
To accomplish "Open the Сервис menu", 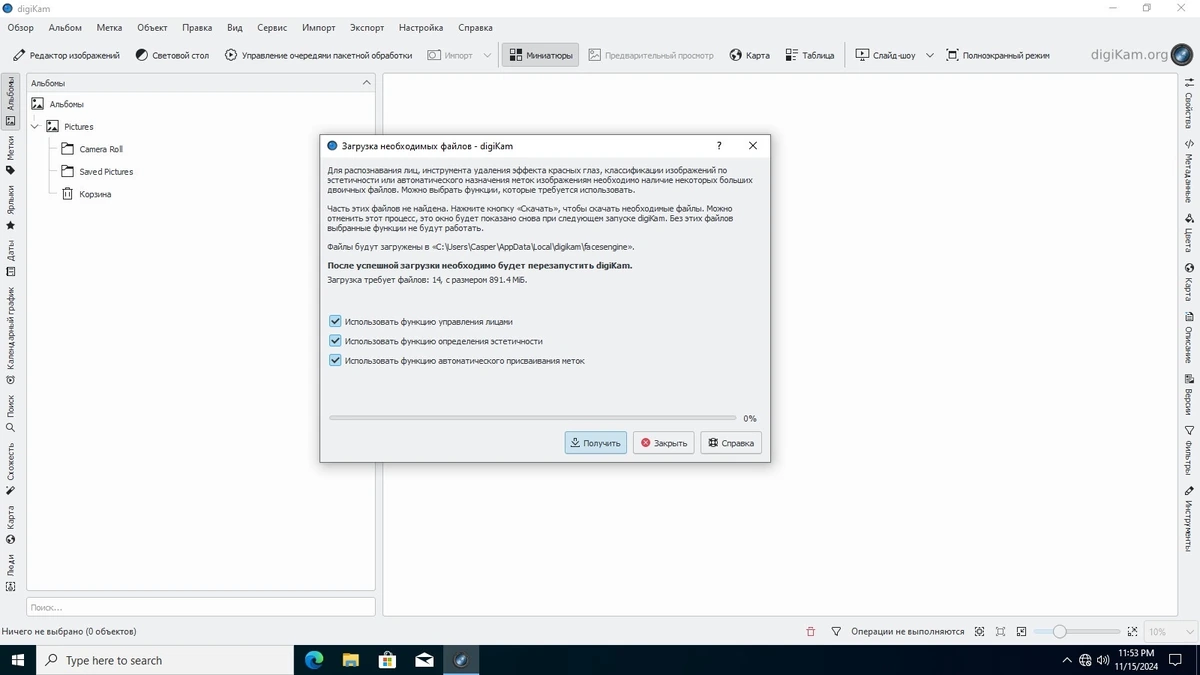I will (272, 27).
